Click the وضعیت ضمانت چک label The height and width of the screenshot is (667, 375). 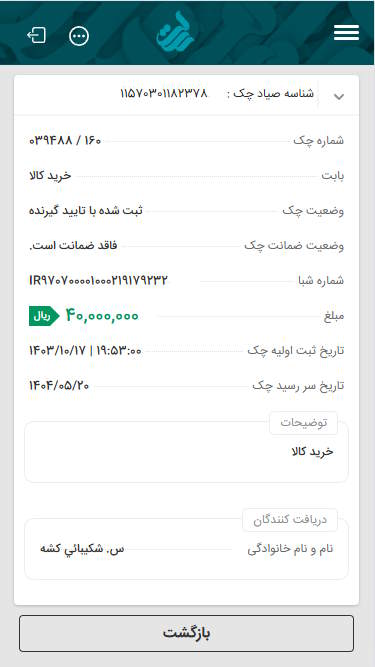[x=294, y=246]
